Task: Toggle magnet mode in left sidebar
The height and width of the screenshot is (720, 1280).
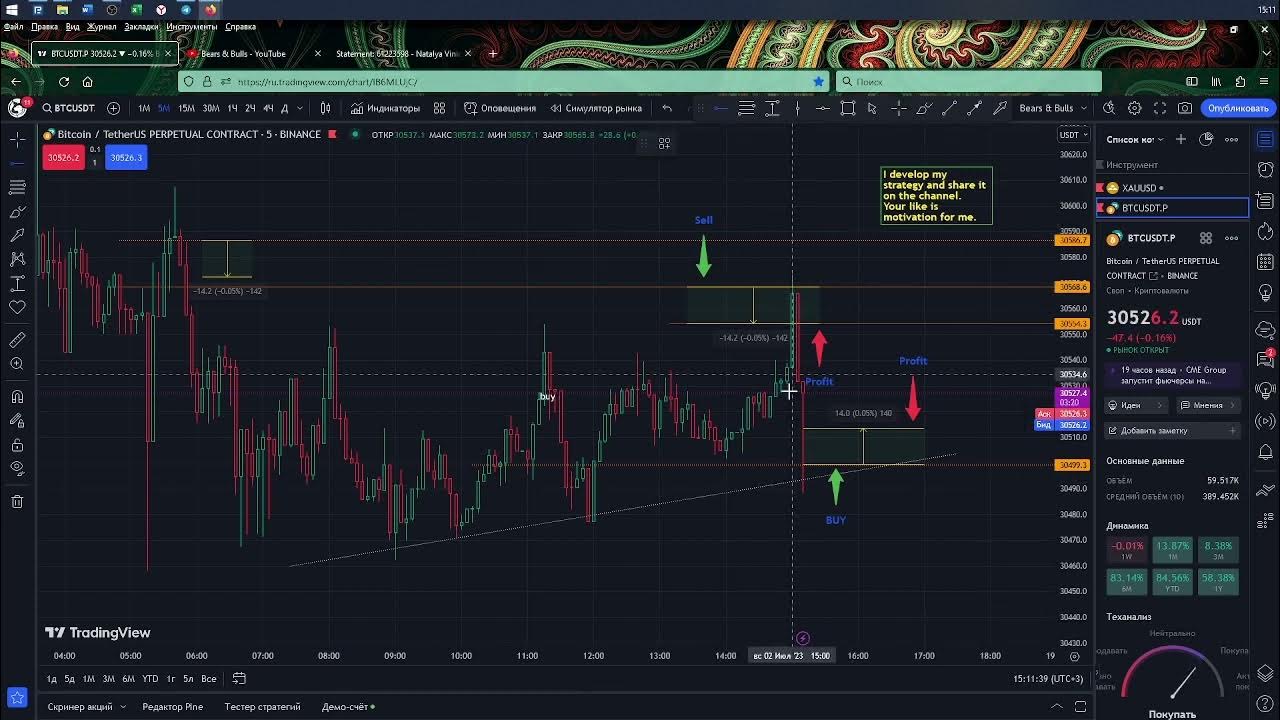Action: click(x=17, y=397)
